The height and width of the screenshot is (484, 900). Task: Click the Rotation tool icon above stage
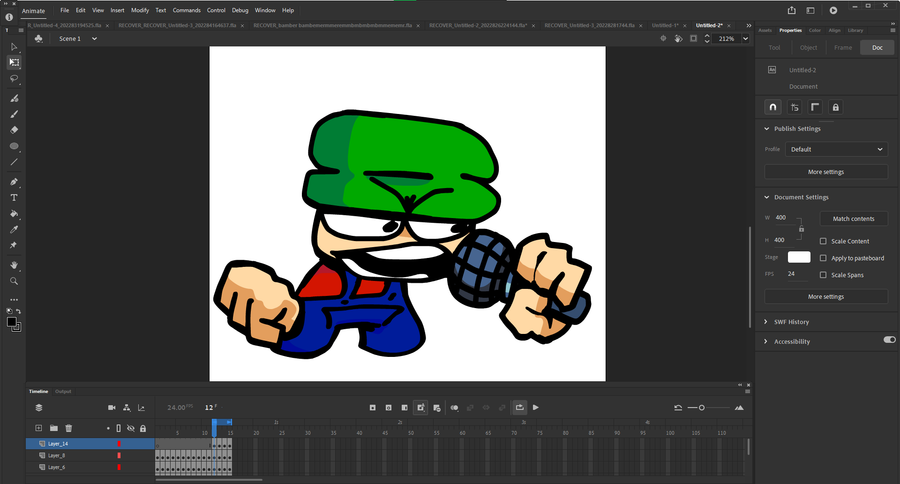[678, 38]
